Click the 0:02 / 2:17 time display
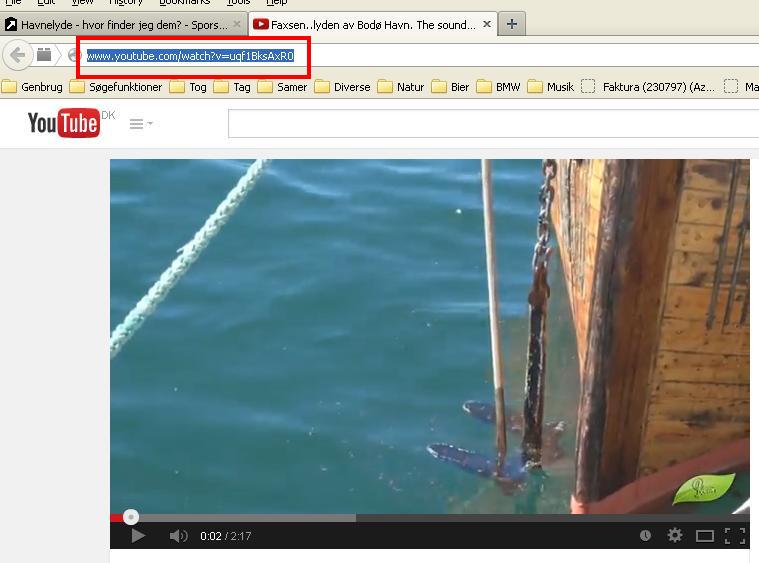Viewport: 759px width, 563px height. click(x=226, y=536)
